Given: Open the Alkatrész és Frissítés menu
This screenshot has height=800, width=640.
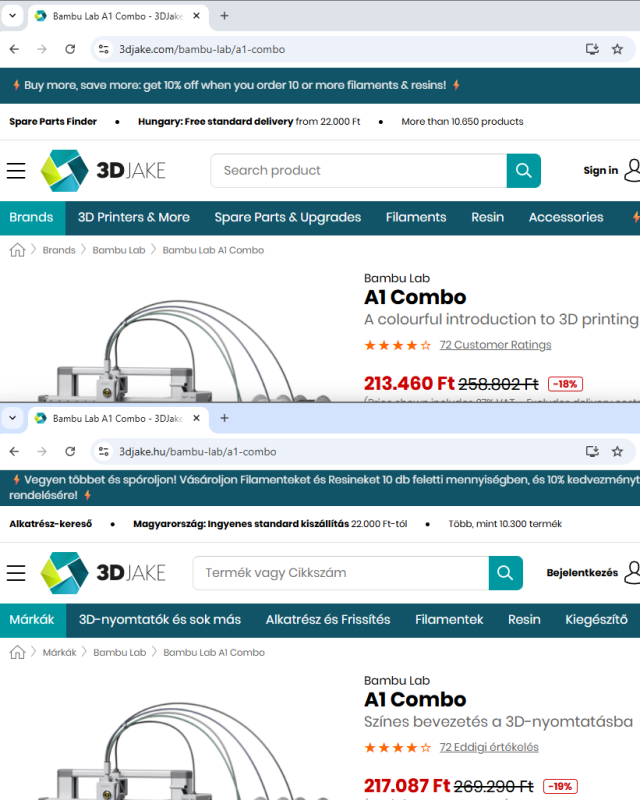Looking at the screenshot, I should pyautogui.click(x=328, y=620).
